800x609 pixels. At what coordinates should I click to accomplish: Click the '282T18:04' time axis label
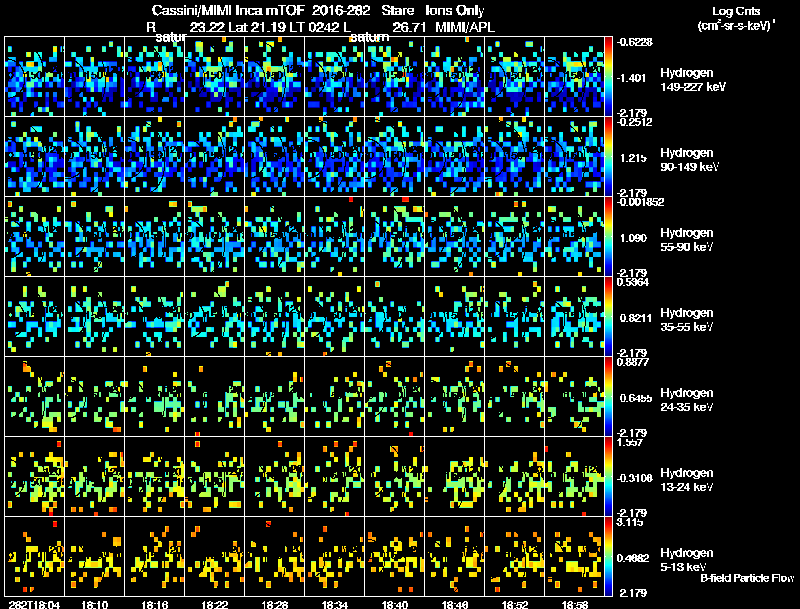click(x=34, y=604)
